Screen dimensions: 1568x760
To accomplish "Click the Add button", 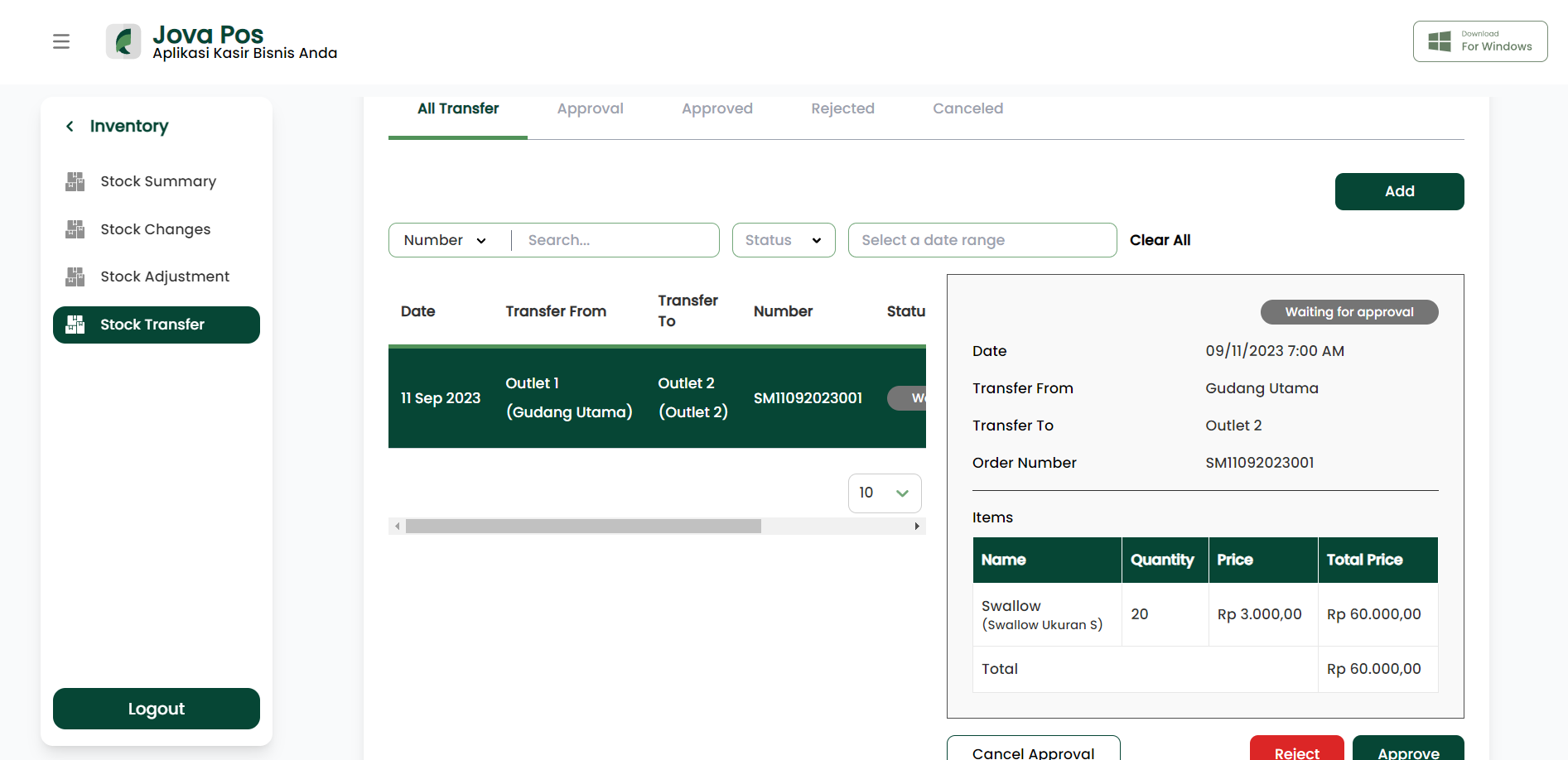I will (x=1400, y=191).
